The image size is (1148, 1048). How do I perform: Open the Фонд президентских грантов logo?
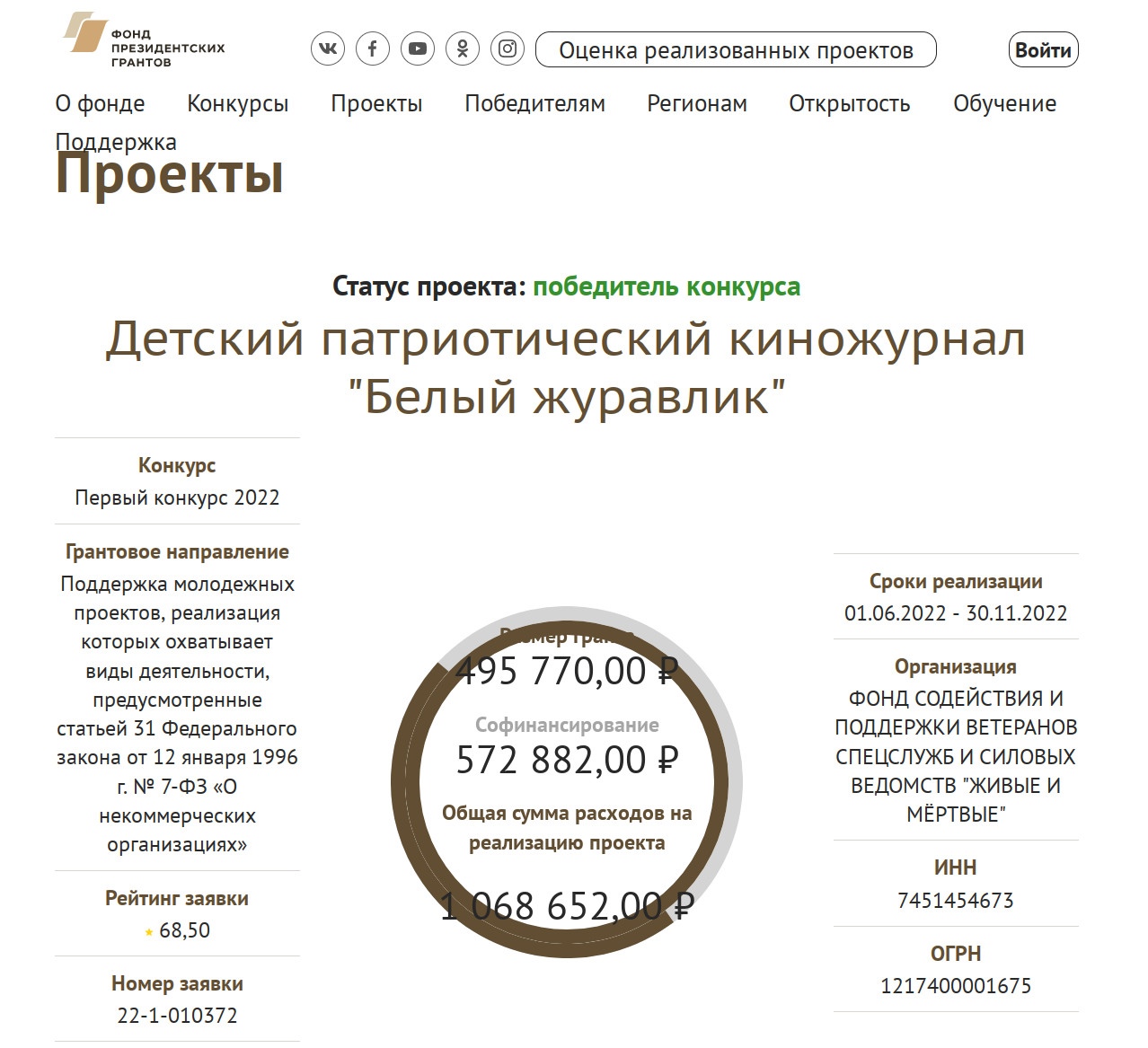(144, 41)
